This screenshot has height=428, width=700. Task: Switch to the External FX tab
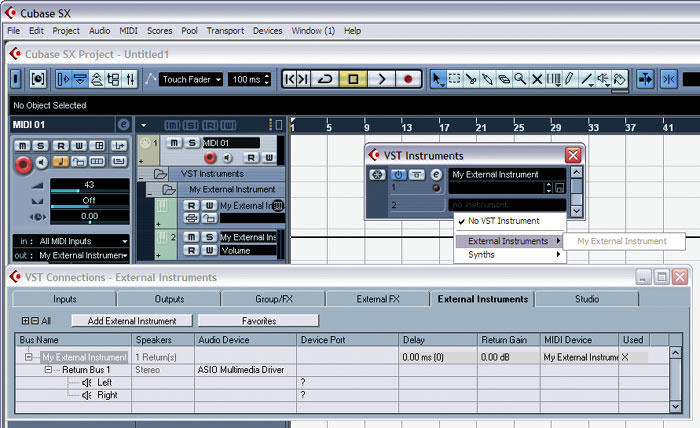378,299
